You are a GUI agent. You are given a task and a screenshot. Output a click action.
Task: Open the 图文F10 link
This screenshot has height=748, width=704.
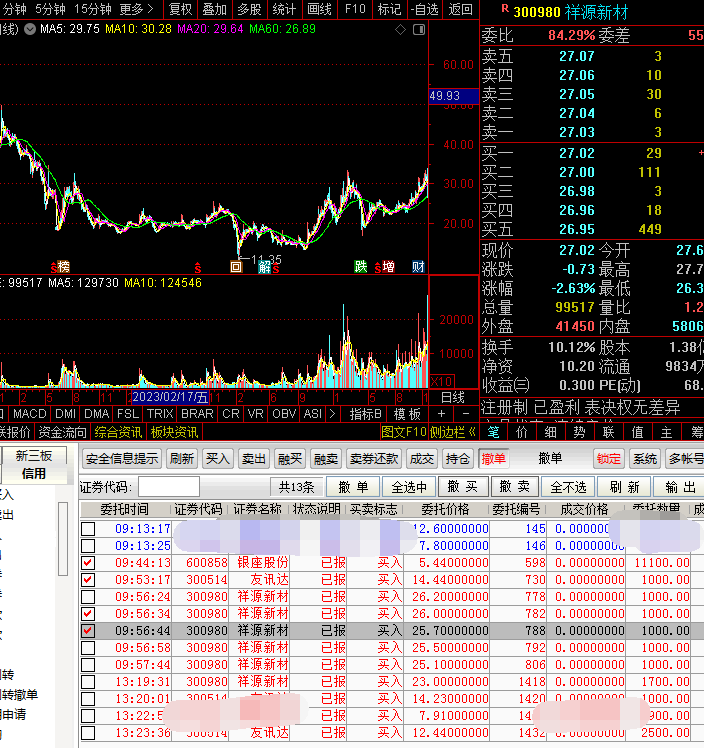coord(404,432)
